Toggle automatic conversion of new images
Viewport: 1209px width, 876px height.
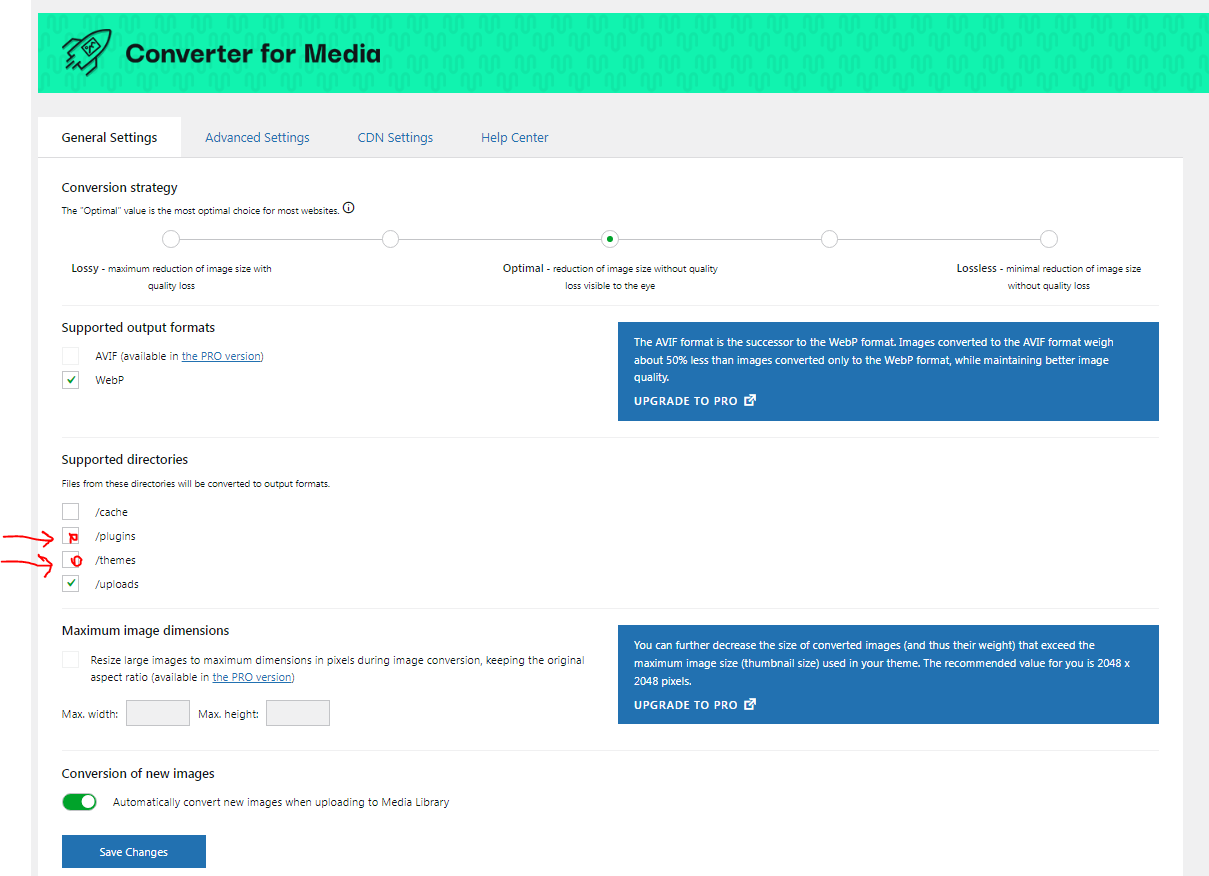pos(79,802)
